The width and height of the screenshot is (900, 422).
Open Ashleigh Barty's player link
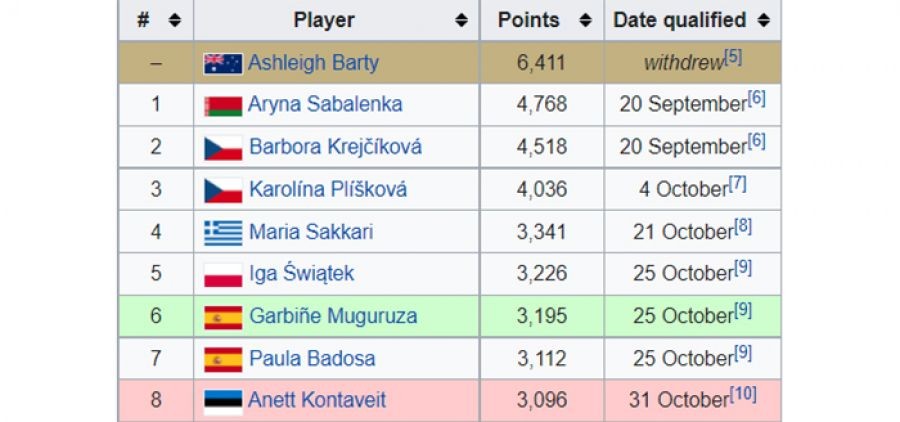pyautogui.click(x=313, y=63)
